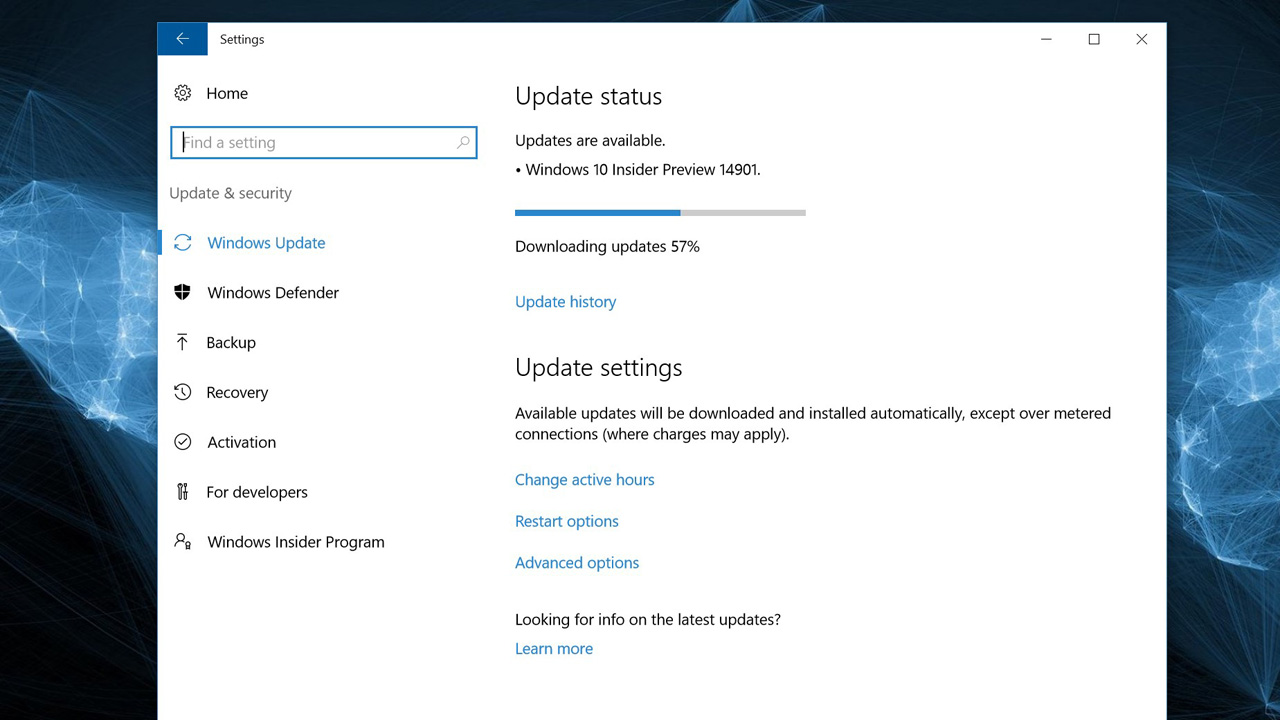Image resolution: width=1280 pixels, height=720 pixels.
Task: Open Restart options
Action: [566, 521]
